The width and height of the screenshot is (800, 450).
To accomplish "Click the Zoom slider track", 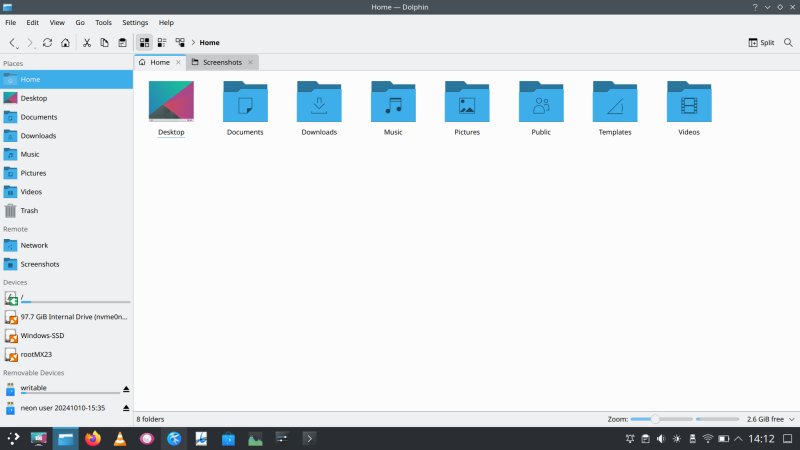I will [690, 419].
